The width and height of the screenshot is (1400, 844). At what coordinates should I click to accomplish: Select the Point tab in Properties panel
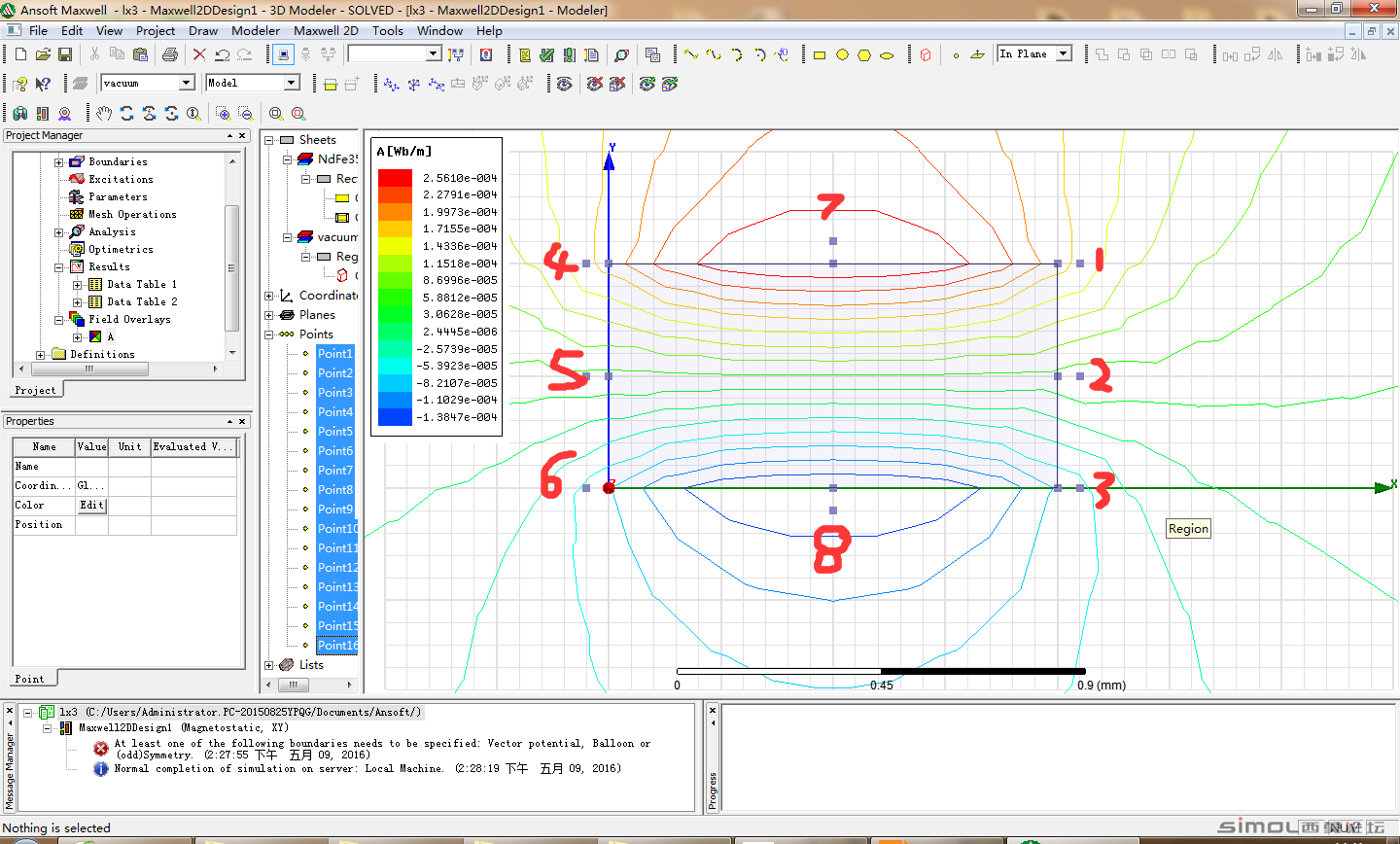[x=29, y=679]
